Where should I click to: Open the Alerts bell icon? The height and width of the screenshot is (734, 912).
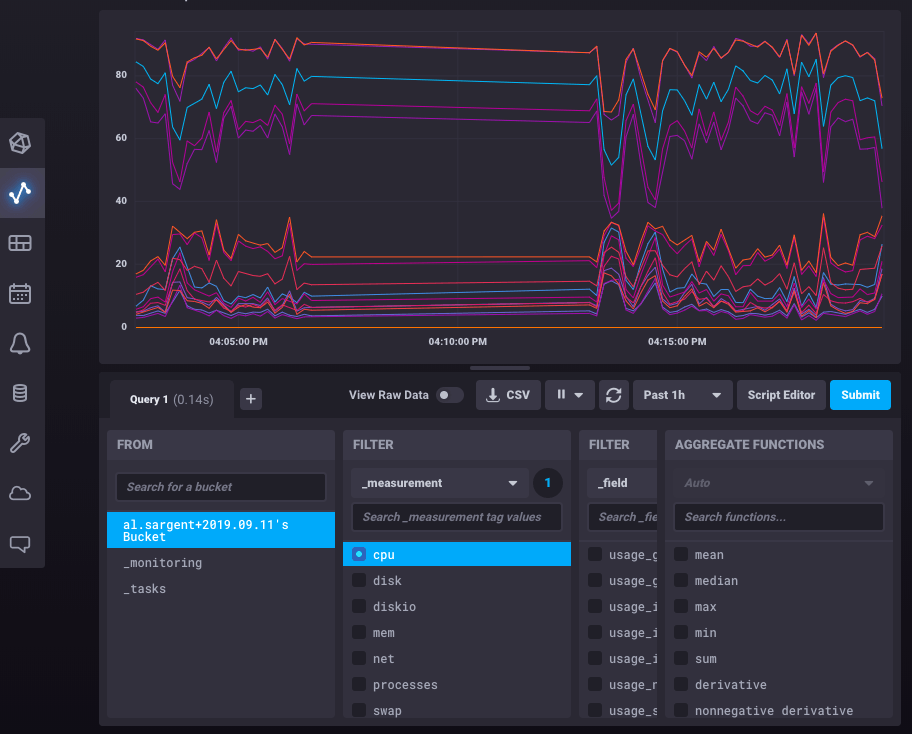pos(22,342)
